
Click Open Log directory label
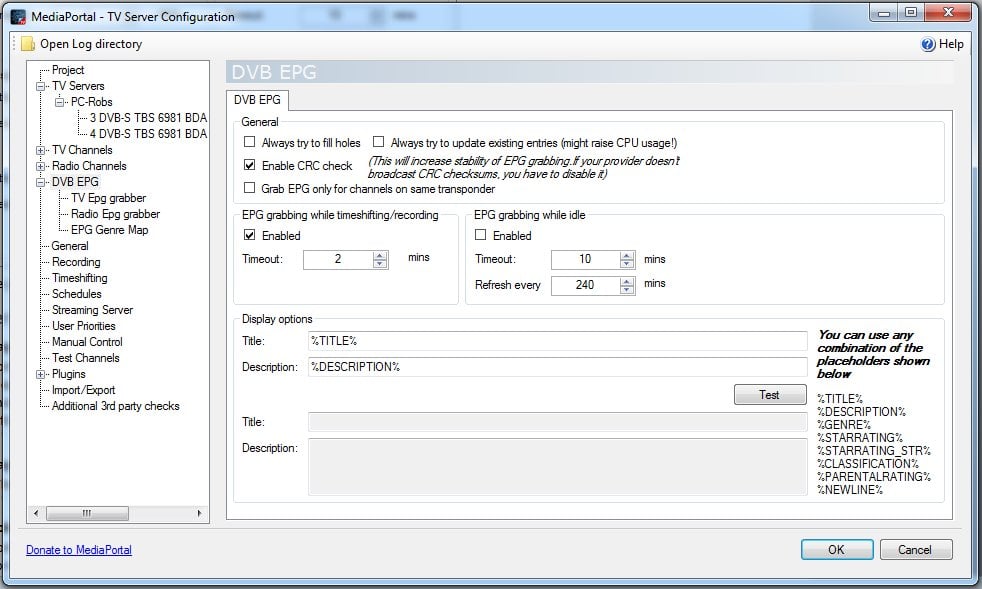91,44
